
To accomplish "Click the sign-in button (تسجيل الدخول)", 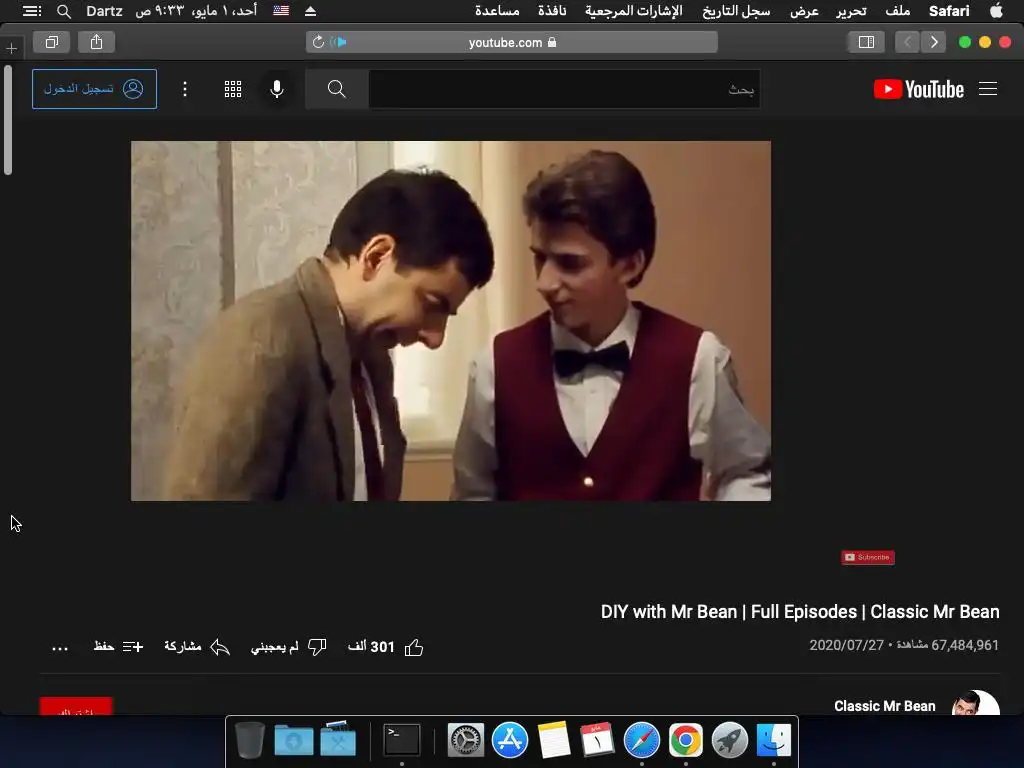I will (x=94, y=89).
